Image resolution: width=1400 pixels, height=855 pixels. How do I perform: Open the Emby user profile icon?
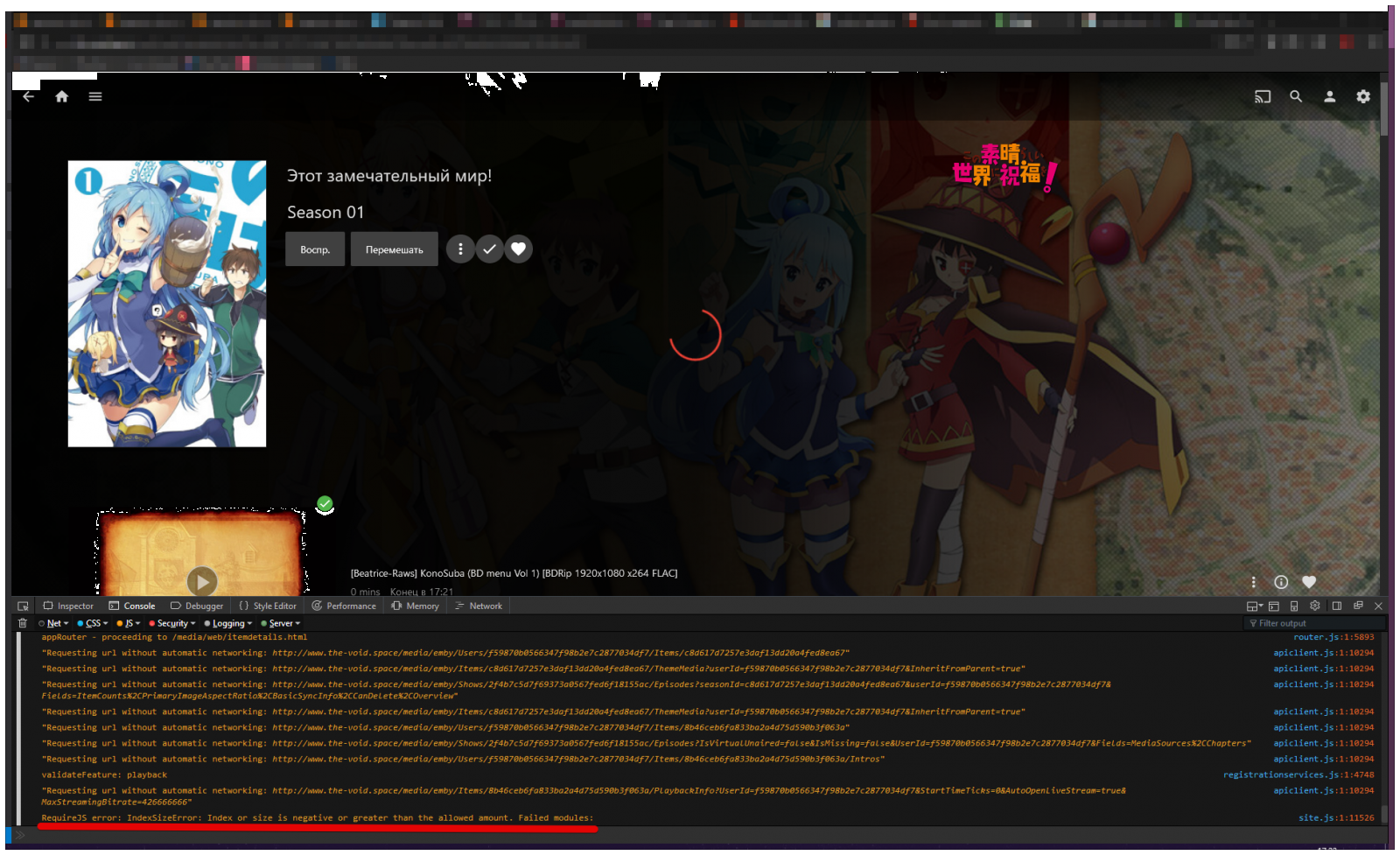[1330, 96]
